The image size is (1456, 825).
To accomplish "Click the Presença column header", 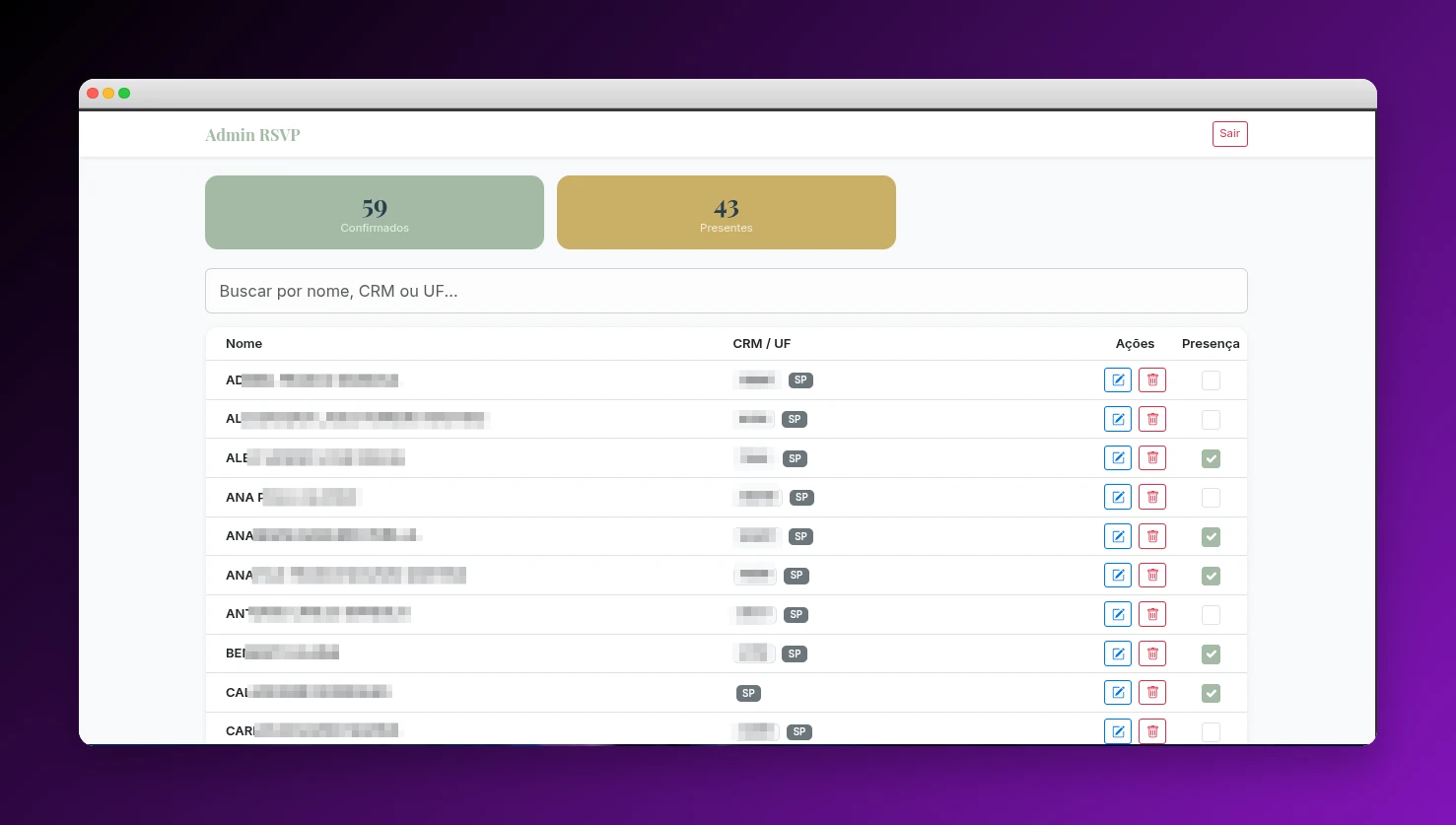I will (x=1211, y=344).
